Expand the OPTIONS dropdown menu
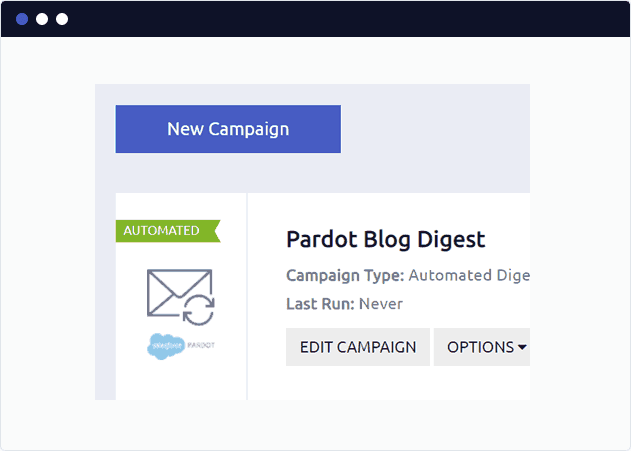The height and width of the screenshot is (451, 631). [x=482, y=347]
